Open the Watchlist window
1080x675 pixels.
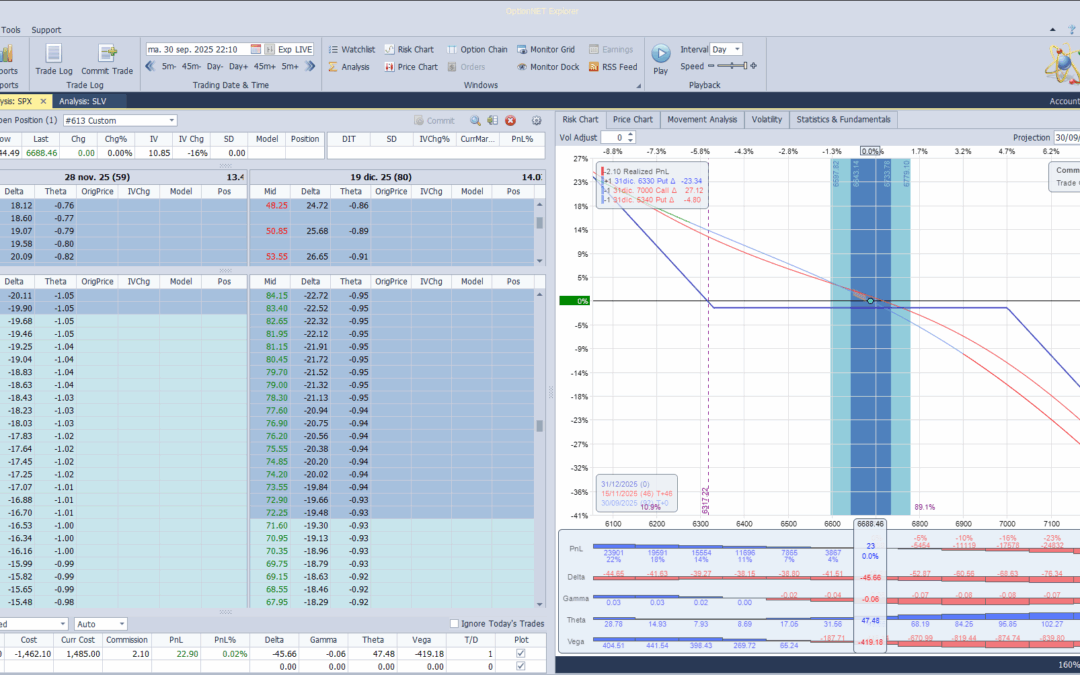coord(350,49)
